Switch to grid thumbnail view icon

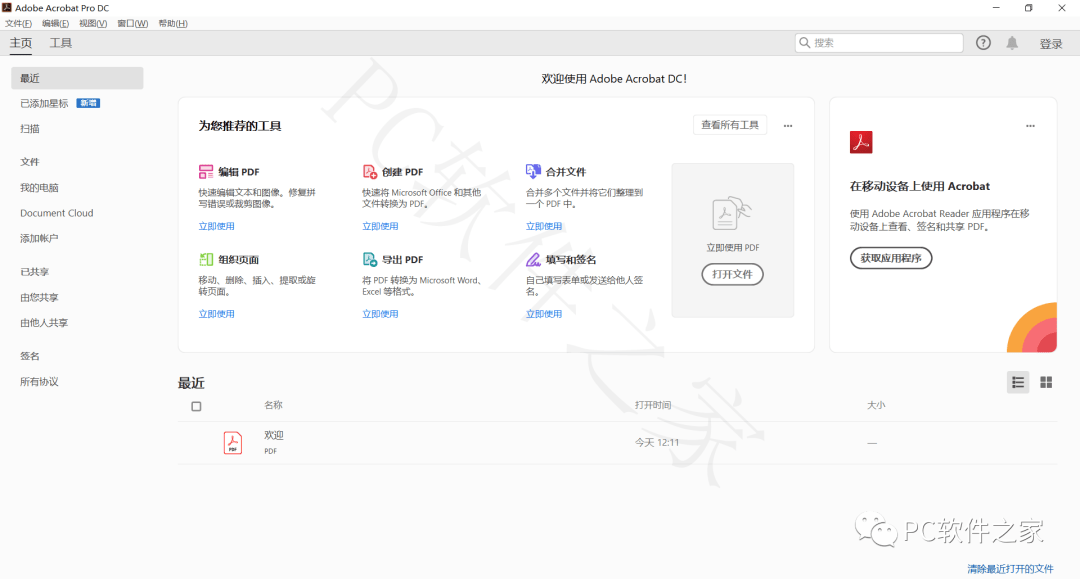(1046, 382)
